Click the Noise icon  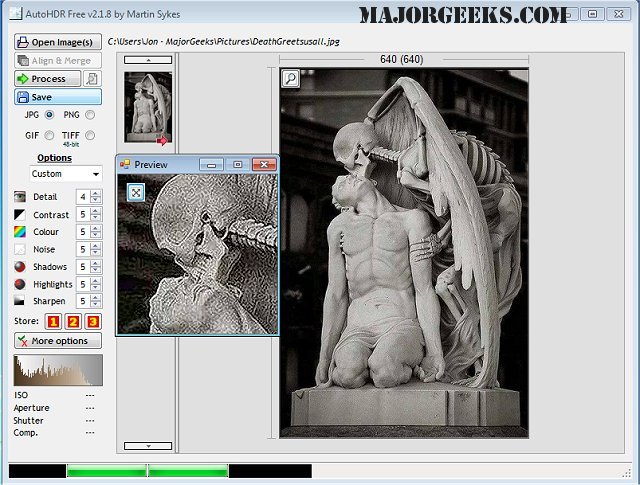pos(20,249)
